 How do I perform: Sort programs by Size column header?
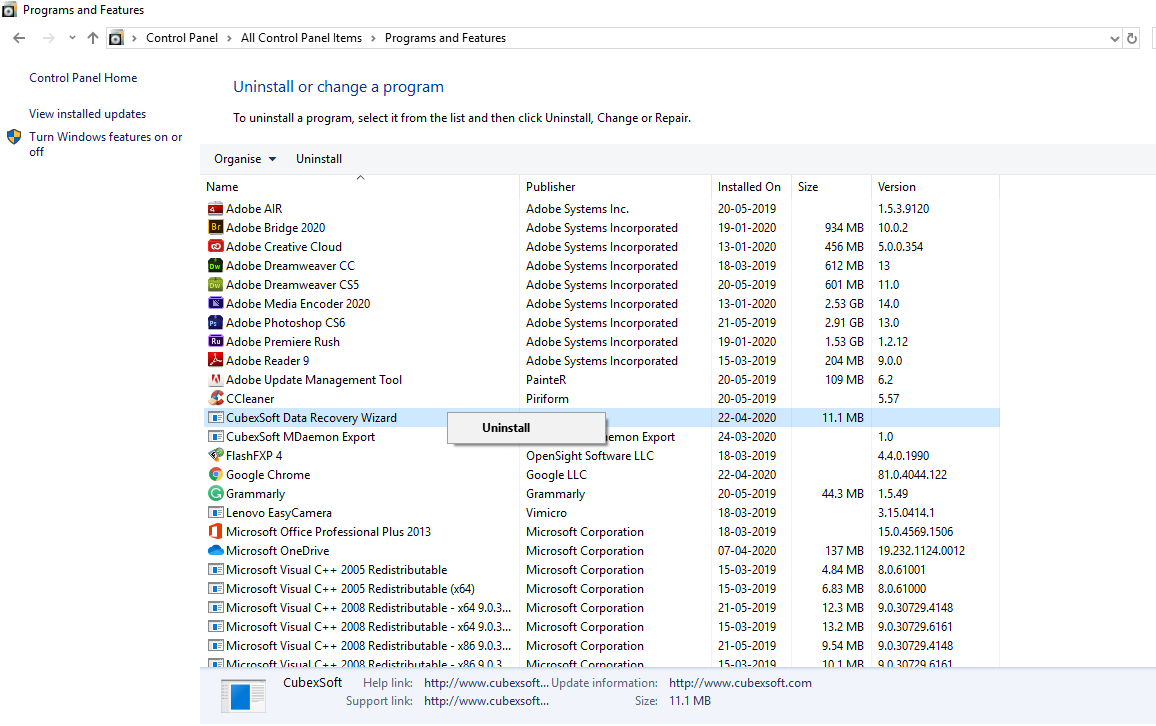pos(808,187)
